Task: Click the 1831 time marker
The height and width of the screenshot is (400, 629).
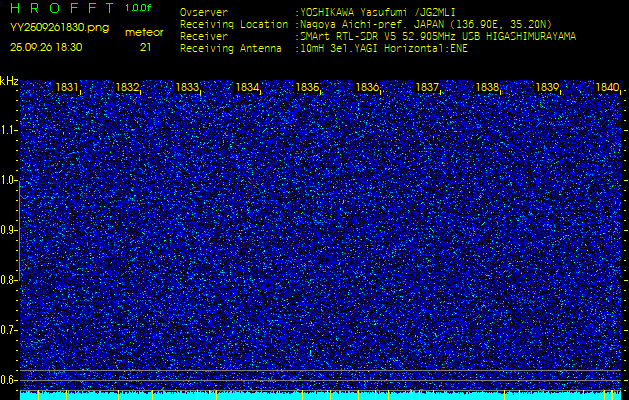Action: pos(67,88)
